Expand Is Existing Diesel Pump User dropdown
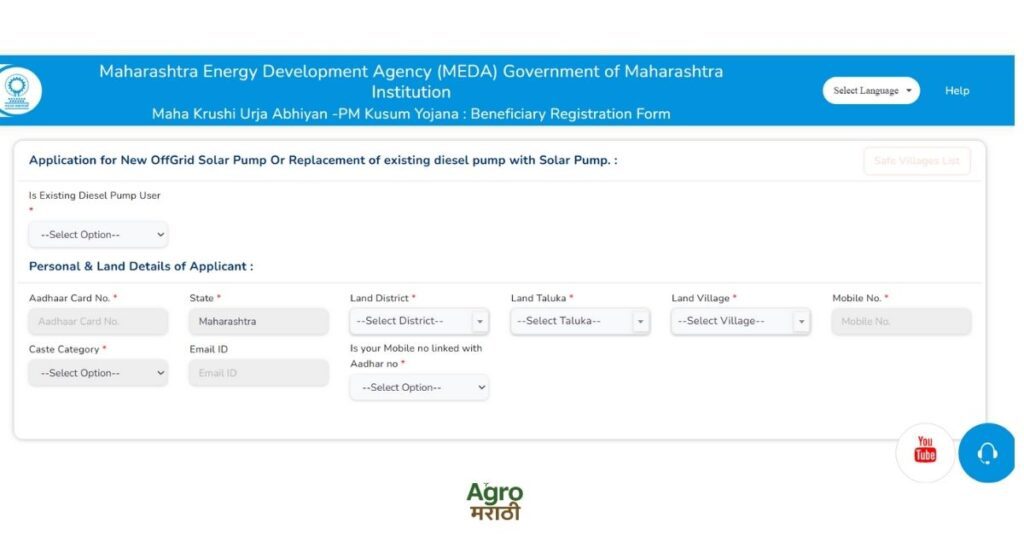The width and height of the screenshot is (1024, 536). pyautogui.click(x=98, y=234)
